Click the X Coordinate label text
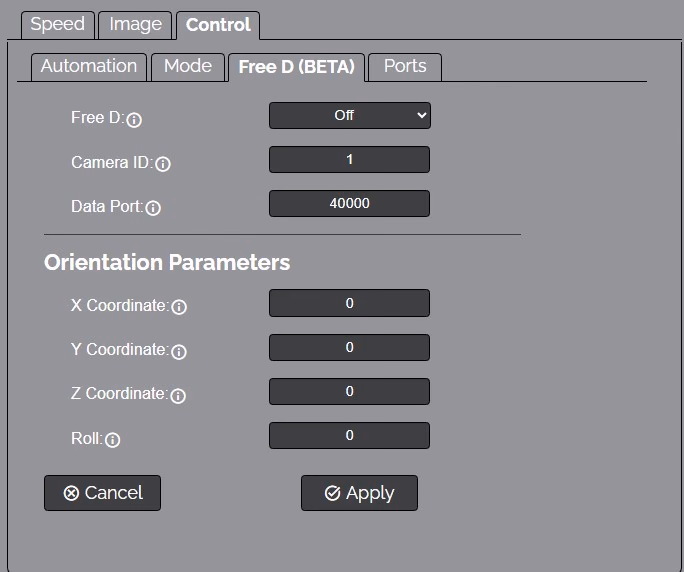Image resolution: width=684 pixels, height=572 pixels. click(x=120, y=305)
